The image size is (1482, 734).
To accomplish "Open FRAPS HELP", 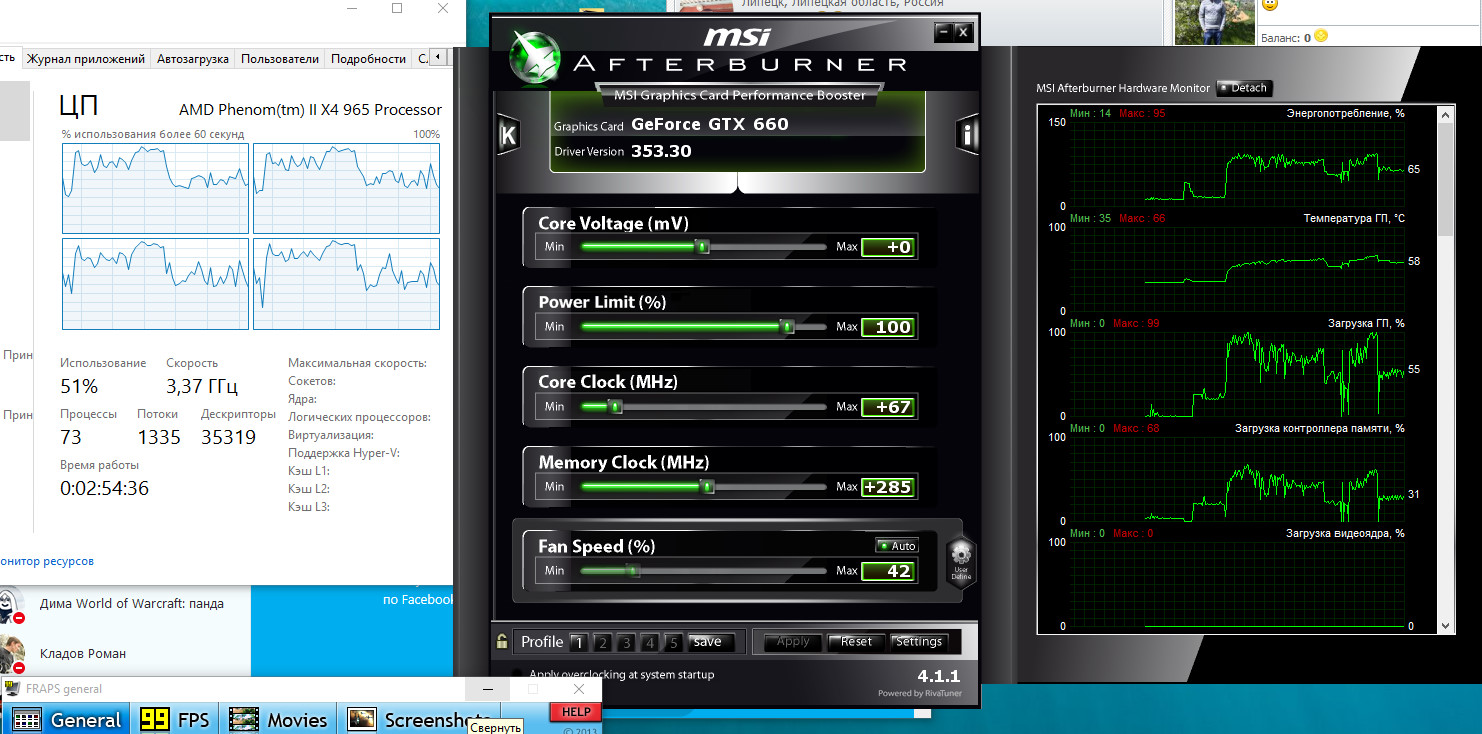I will point(576,712).
